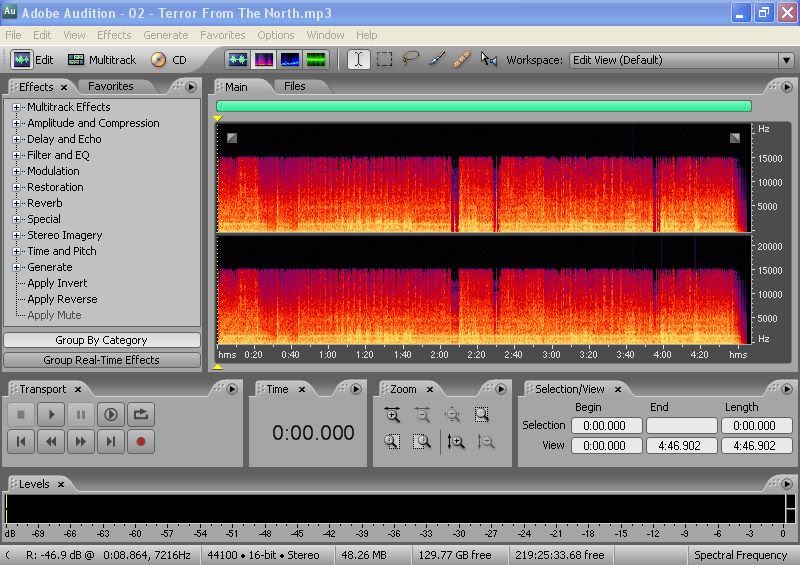
Task: Switch to the Files tab
Action: coord(294,86)
